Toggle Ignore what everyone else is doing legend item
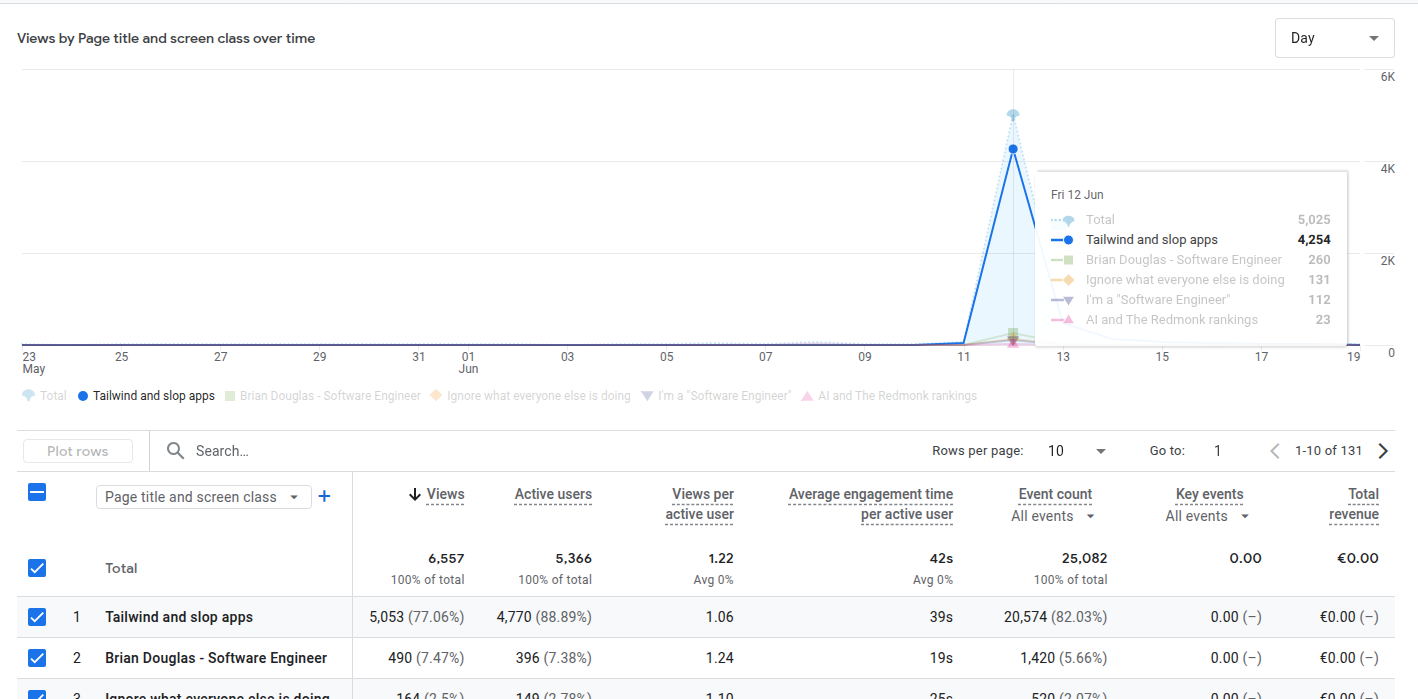 tap(531, 396)
